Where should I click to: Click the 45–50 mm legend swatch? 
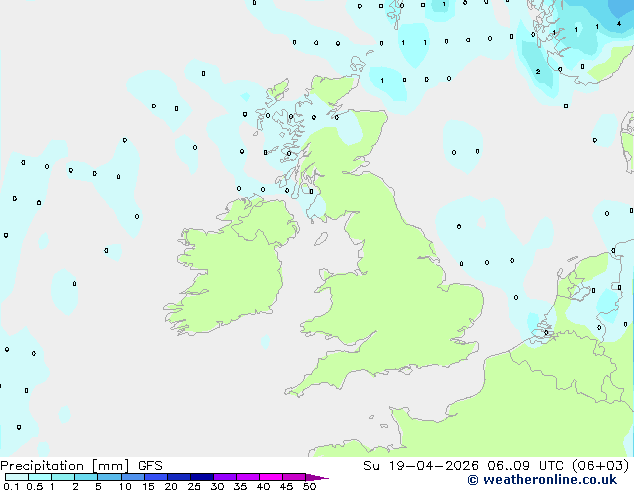[x=294, y=477]
